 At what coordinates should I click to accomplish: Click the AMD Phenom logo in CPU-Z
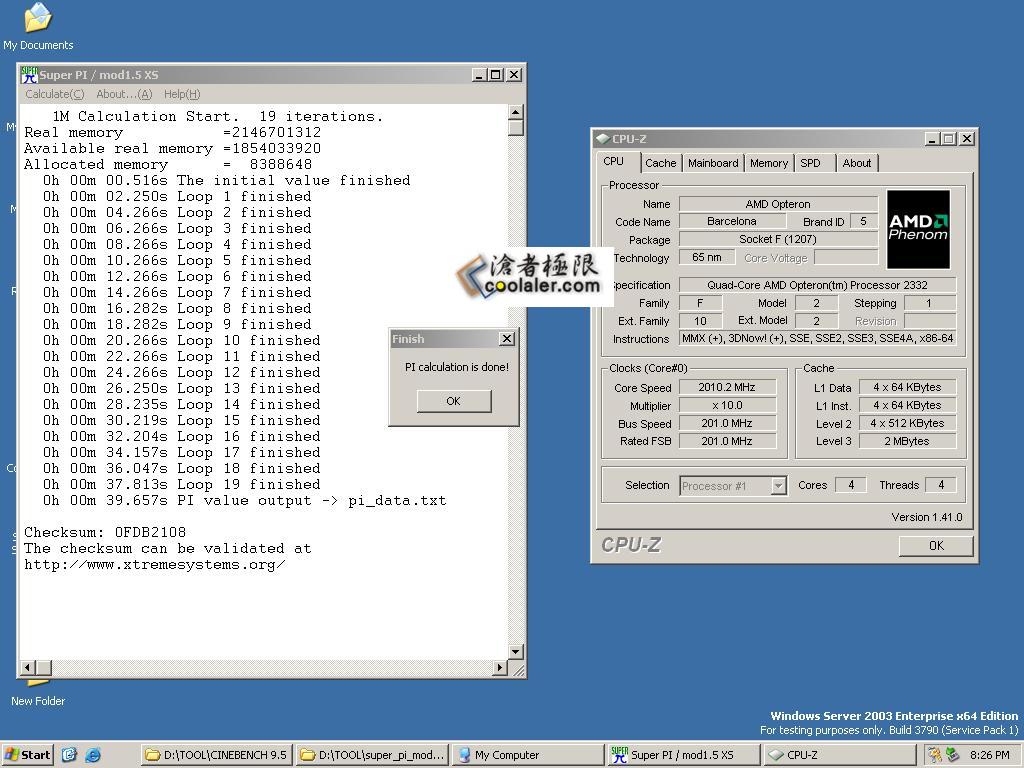click(918, 229)
